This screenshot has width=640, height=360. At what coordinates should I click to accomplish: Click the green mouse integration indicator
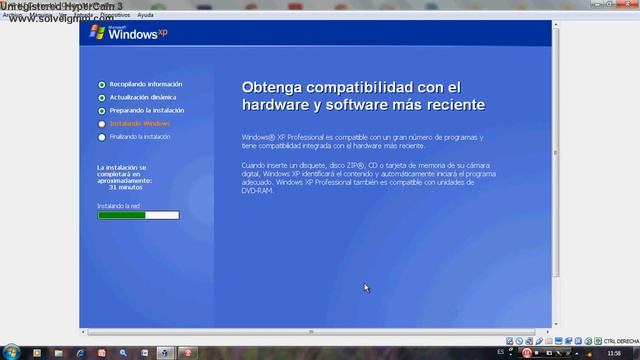pos(588,341)
